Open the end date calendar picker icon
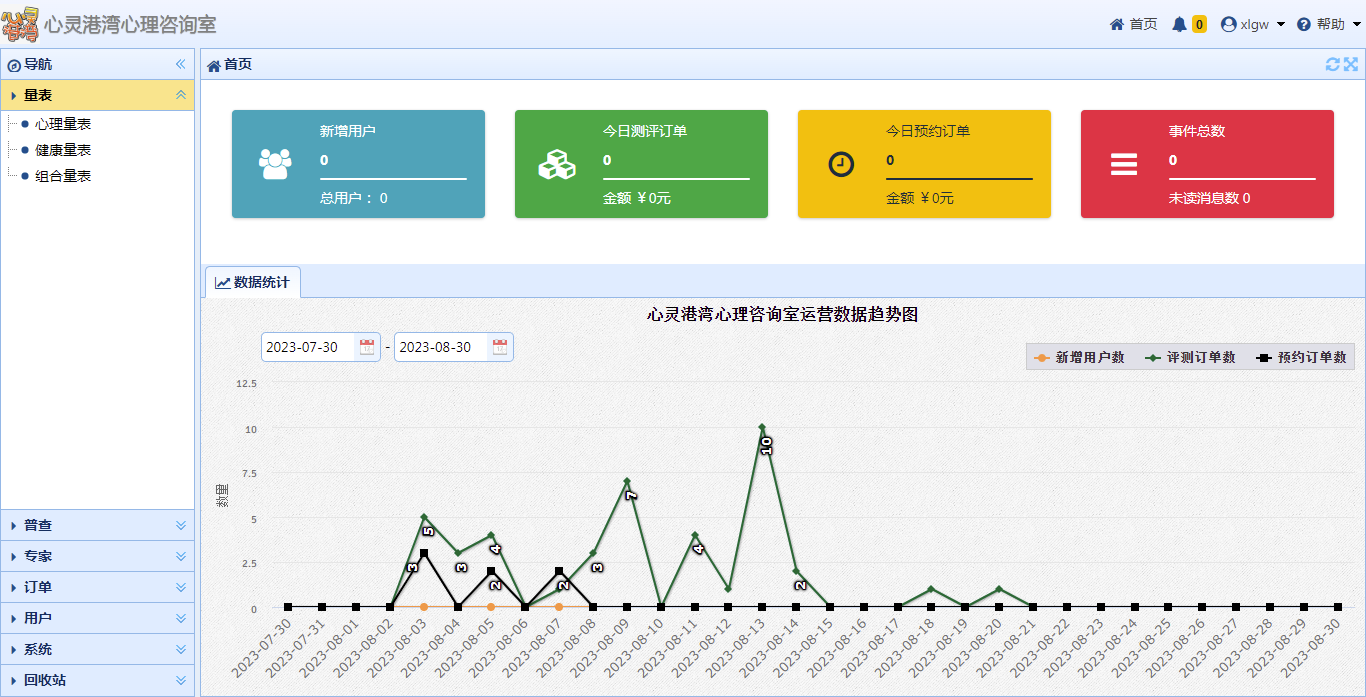 [x=500, y=347]
